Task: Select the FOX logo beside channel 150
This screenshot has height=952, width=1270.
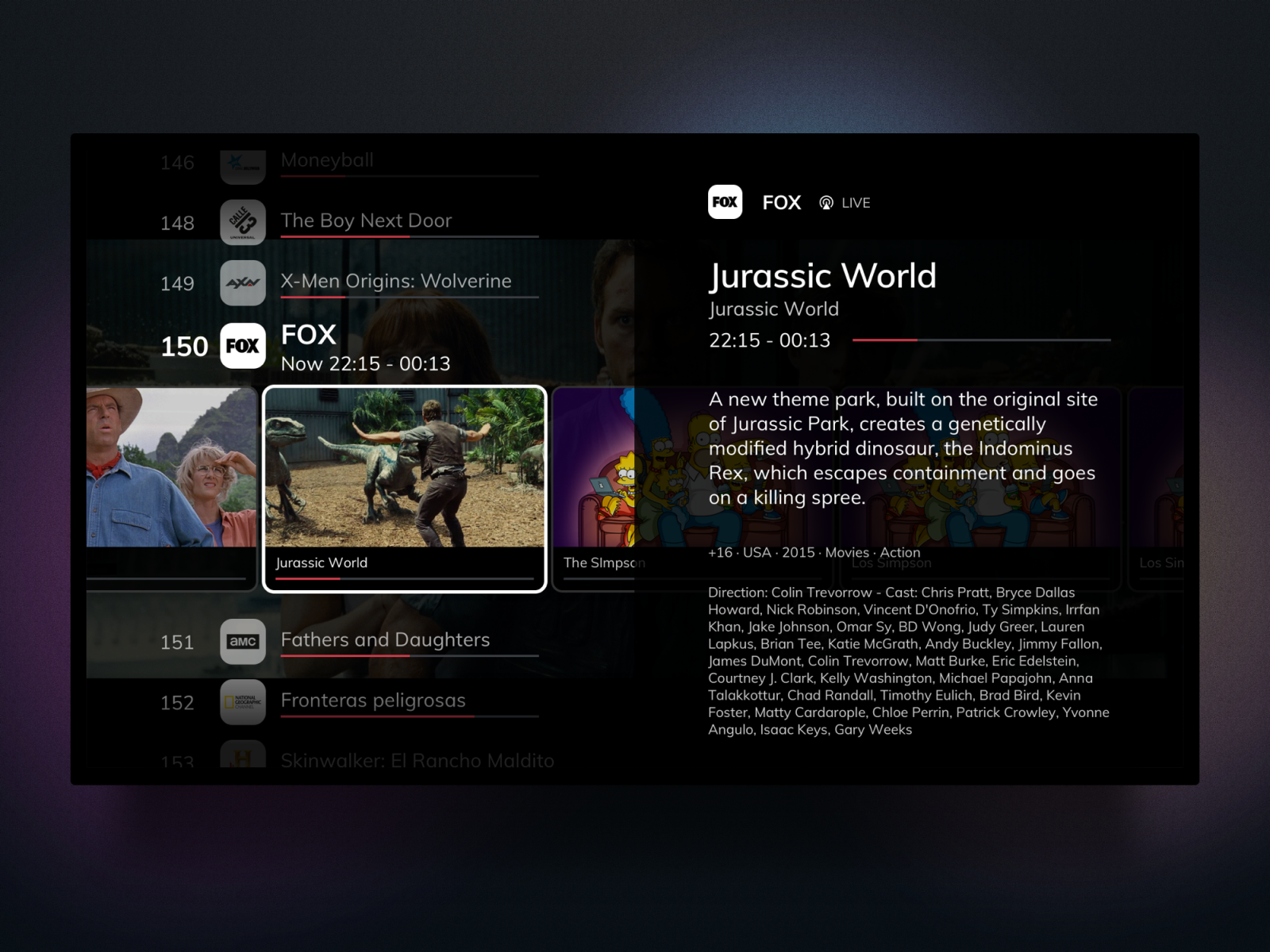Action: tap(243, 346)
